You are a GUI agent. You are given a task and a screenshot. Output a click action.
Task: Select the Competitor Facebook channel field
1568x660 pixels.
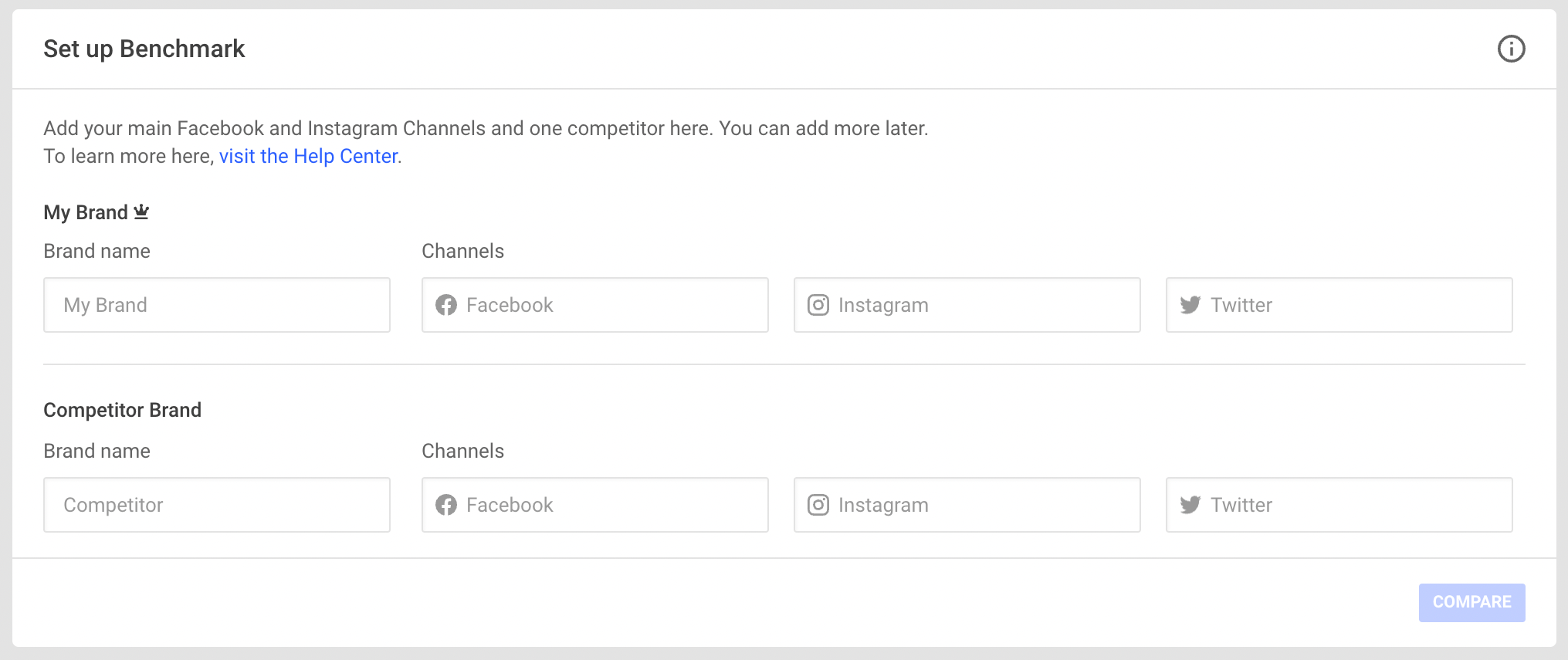595,505
